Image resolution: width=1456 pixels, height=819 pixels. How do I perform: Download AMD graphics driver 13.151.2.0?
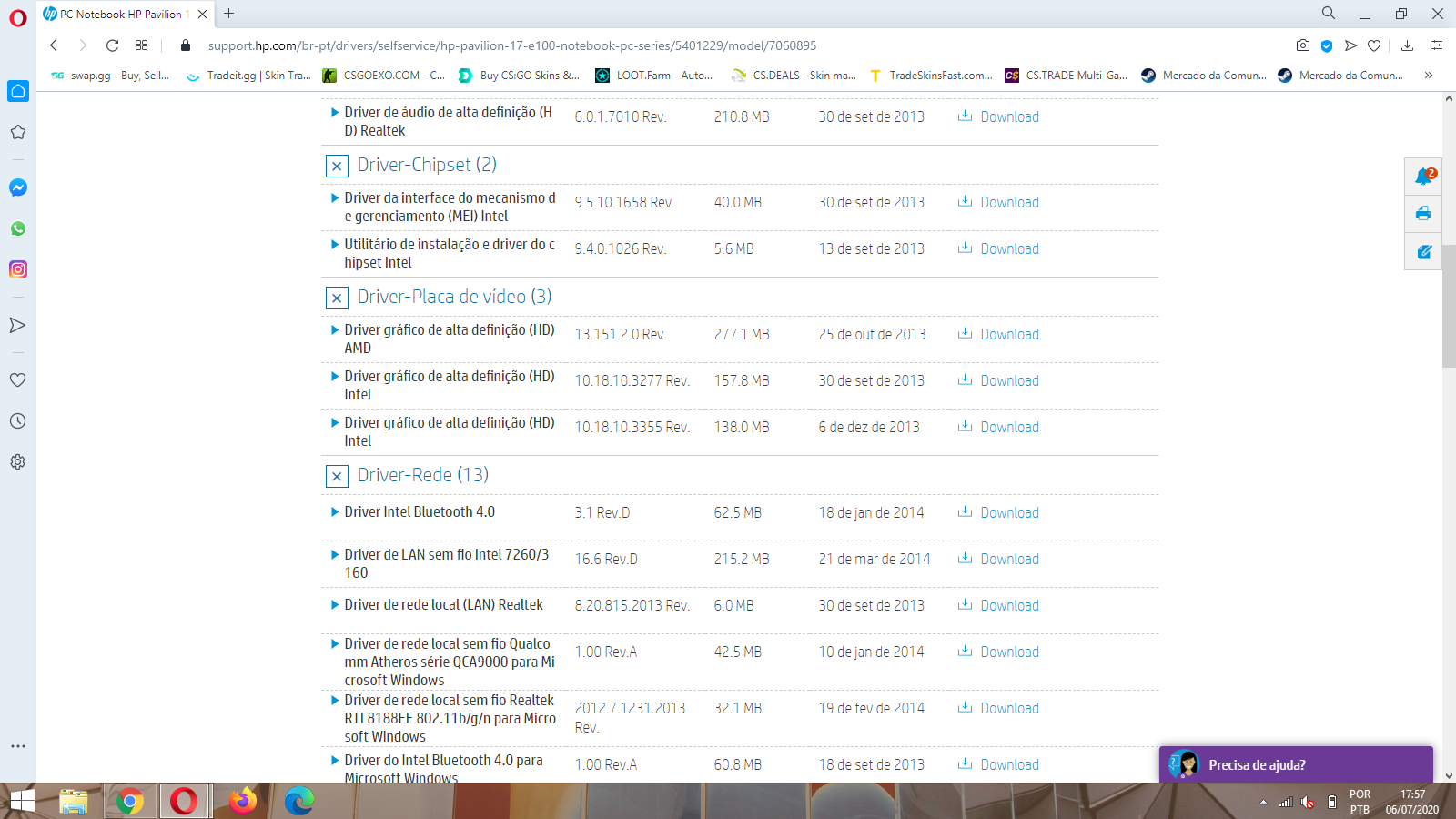coord(998,334)
